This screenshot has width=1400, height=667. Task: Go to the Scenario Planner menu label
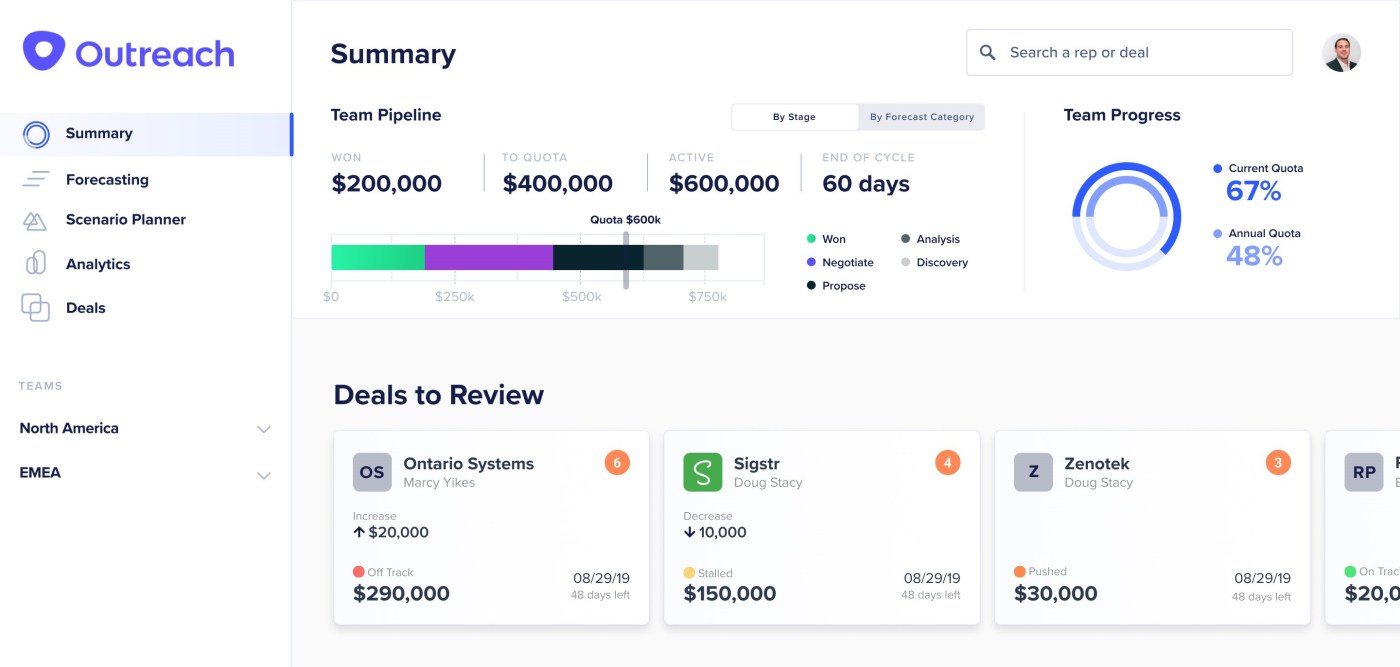coord(126,219)
